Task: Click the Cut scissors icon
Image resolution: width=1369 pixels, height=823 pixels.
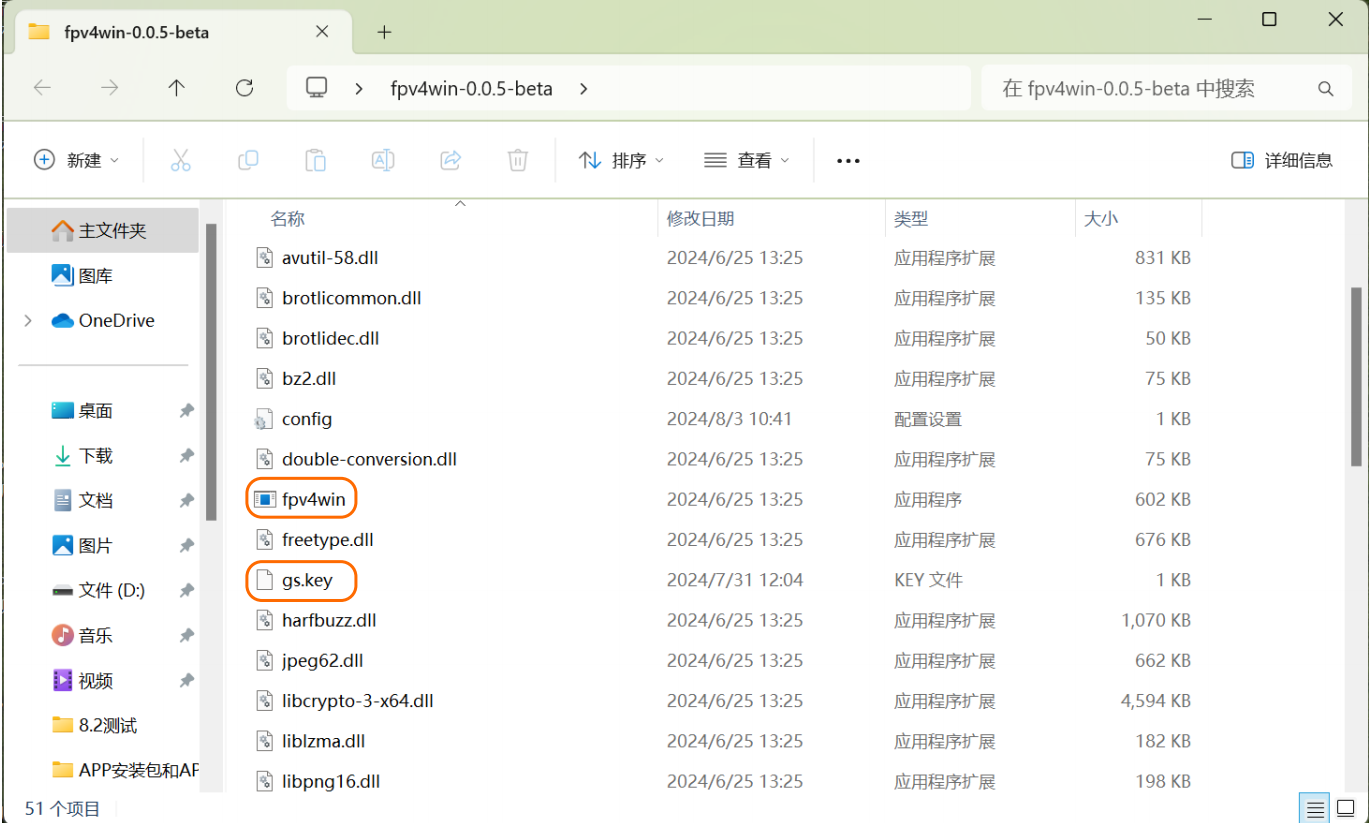Action: click(x=180, y=160)
